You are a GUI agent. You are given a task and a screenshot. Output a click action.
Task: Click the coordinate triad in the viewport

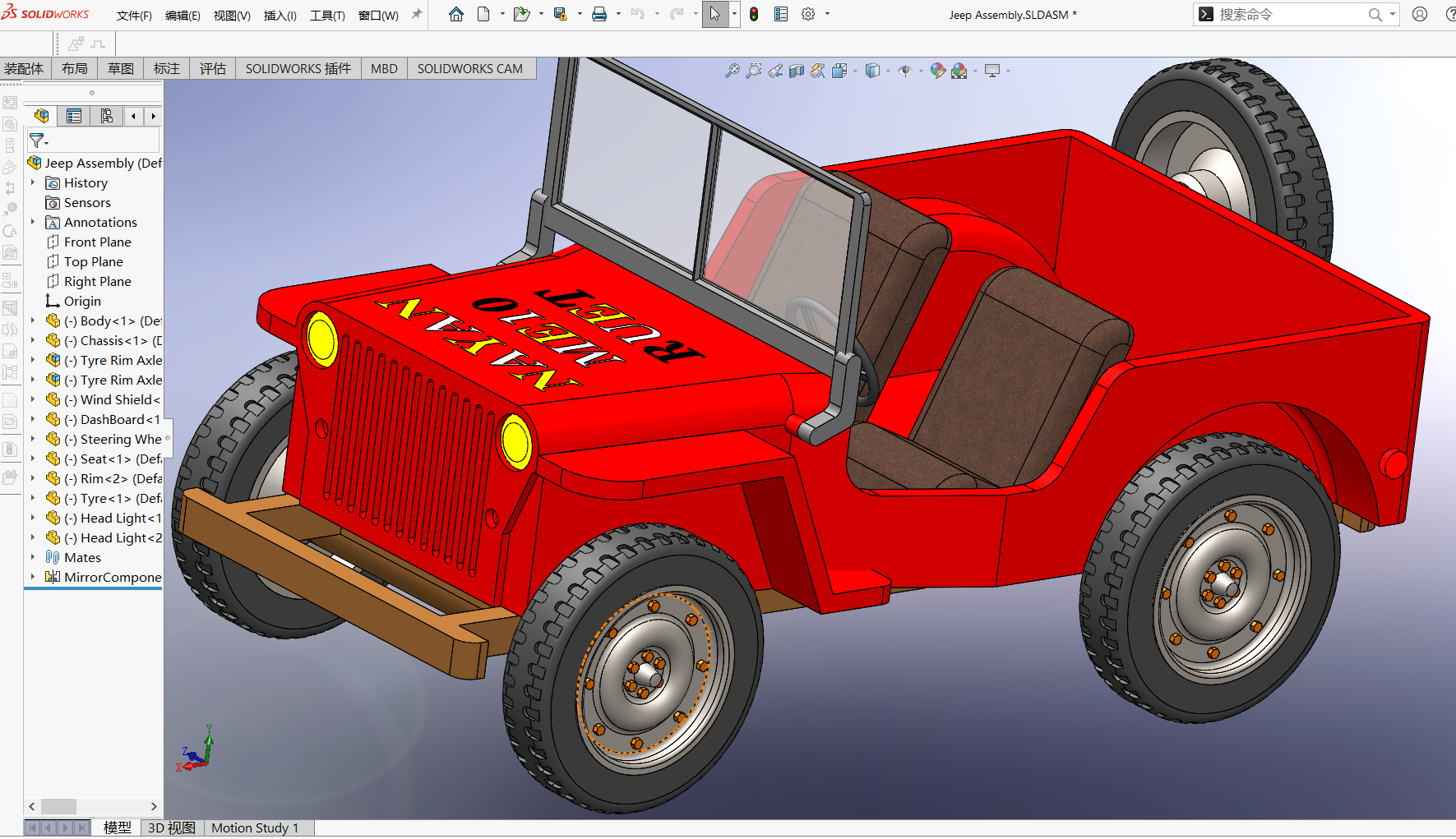click(196, 749)
